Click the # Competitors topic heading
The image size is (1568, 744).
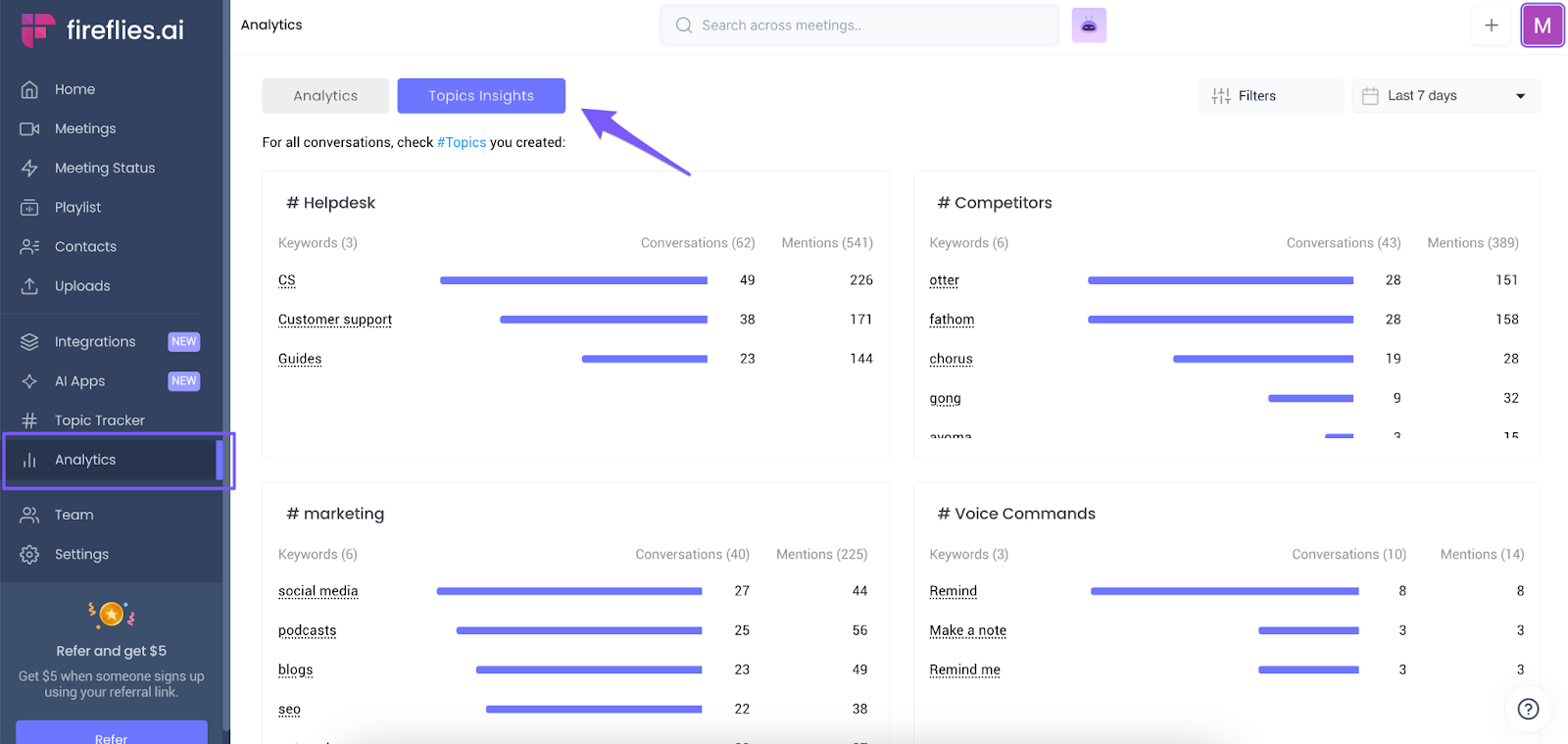click(995, 203)
